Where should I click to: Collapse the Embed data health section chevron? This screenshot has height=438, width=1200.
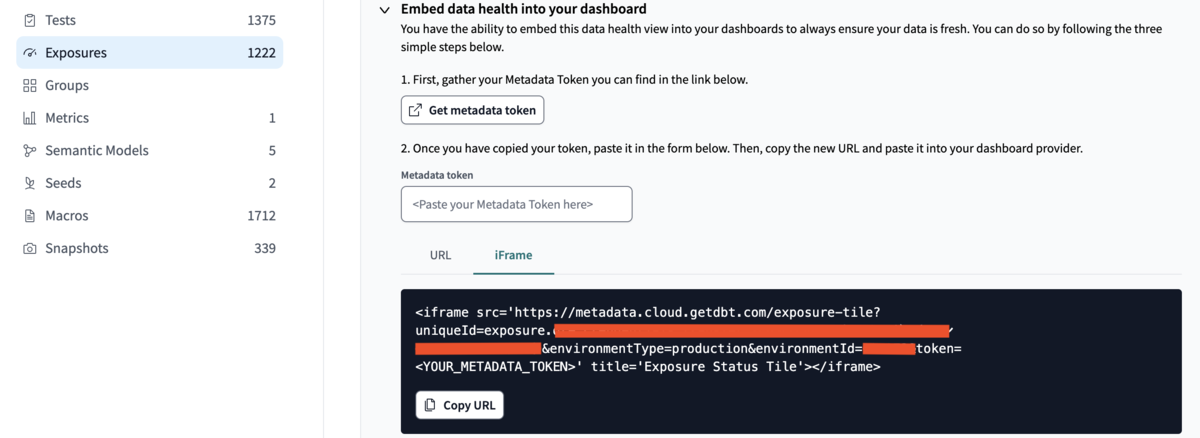384,9
